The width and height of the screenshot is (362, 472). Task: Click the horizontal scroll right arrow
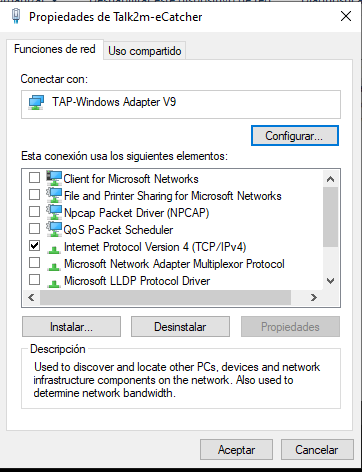click(x=313, y=297)
